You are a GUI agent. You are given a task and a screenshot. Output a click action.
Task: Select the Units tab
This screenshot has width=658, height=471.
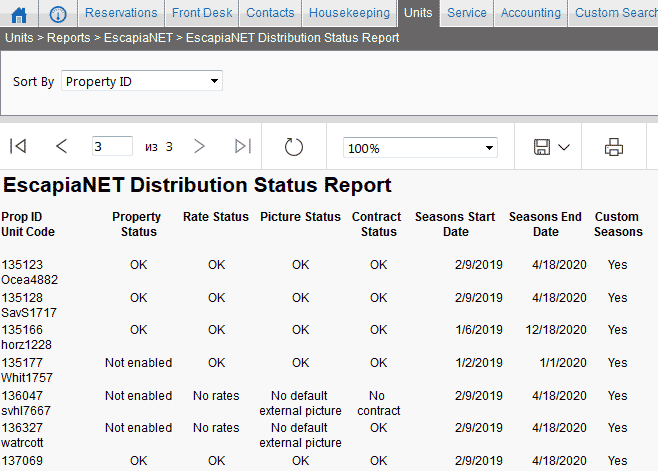(x=418, y=13)
